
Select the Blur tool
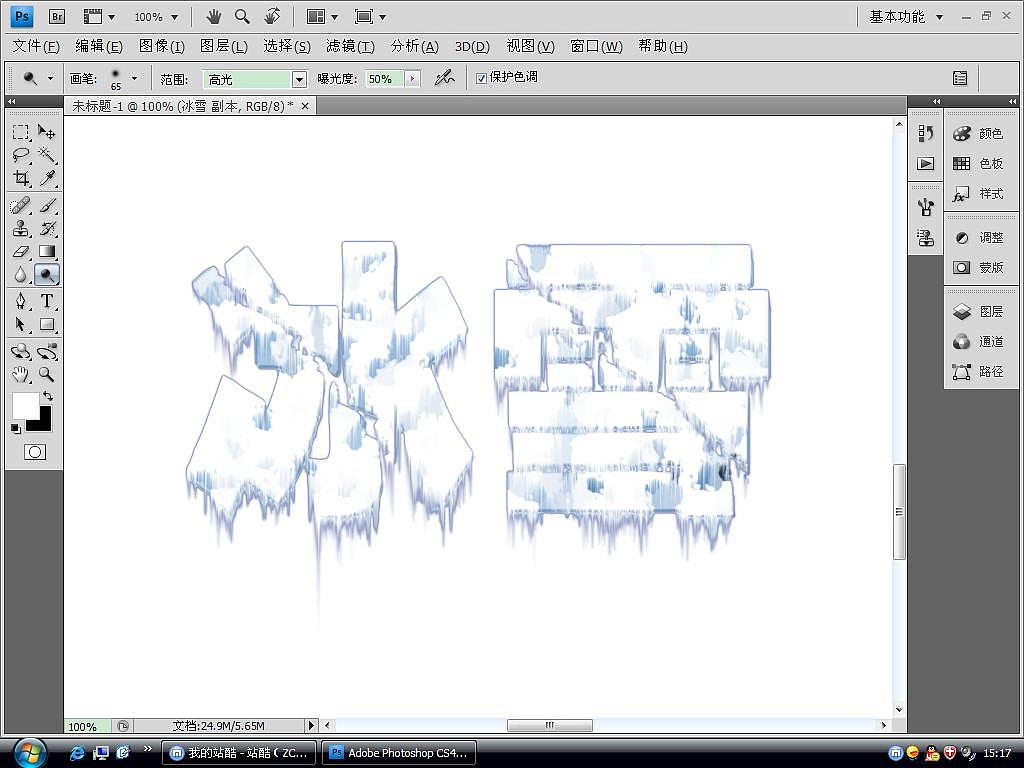click(x=21, y=274)
